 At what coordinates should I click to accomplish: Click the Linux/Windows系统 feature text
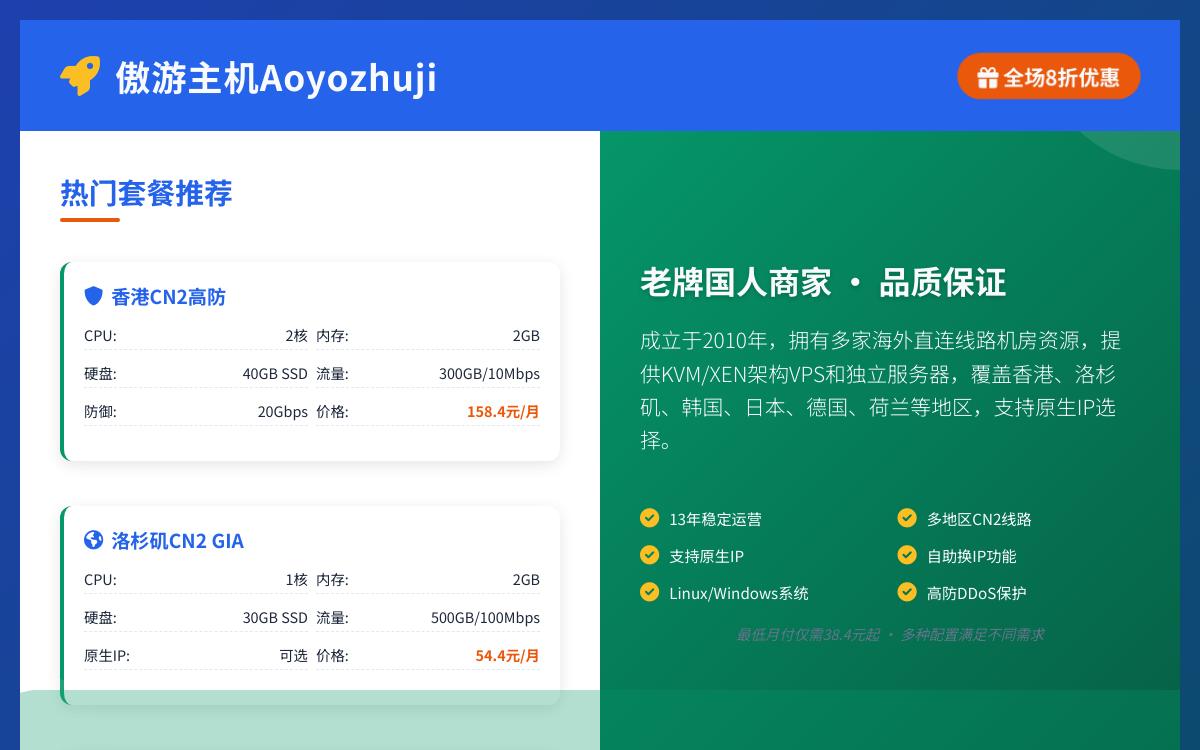(x=739, y=593)
